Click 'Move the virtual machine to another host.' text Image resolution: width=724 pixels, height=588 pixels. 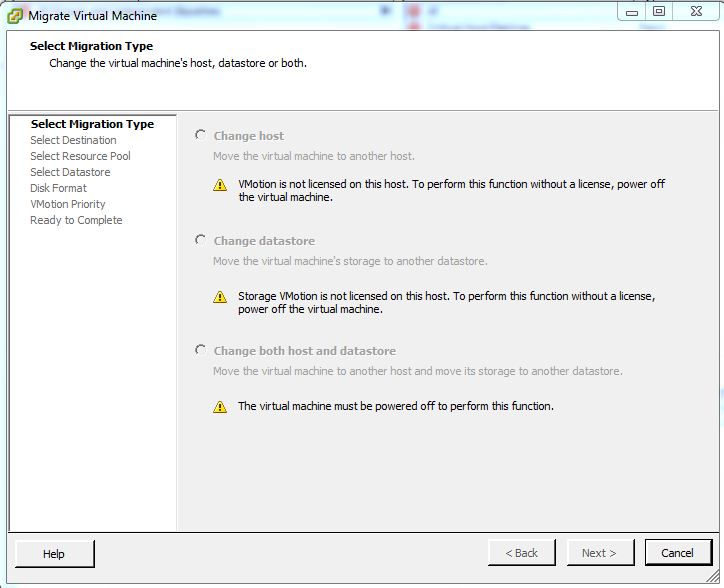click(x=314, y=156)
